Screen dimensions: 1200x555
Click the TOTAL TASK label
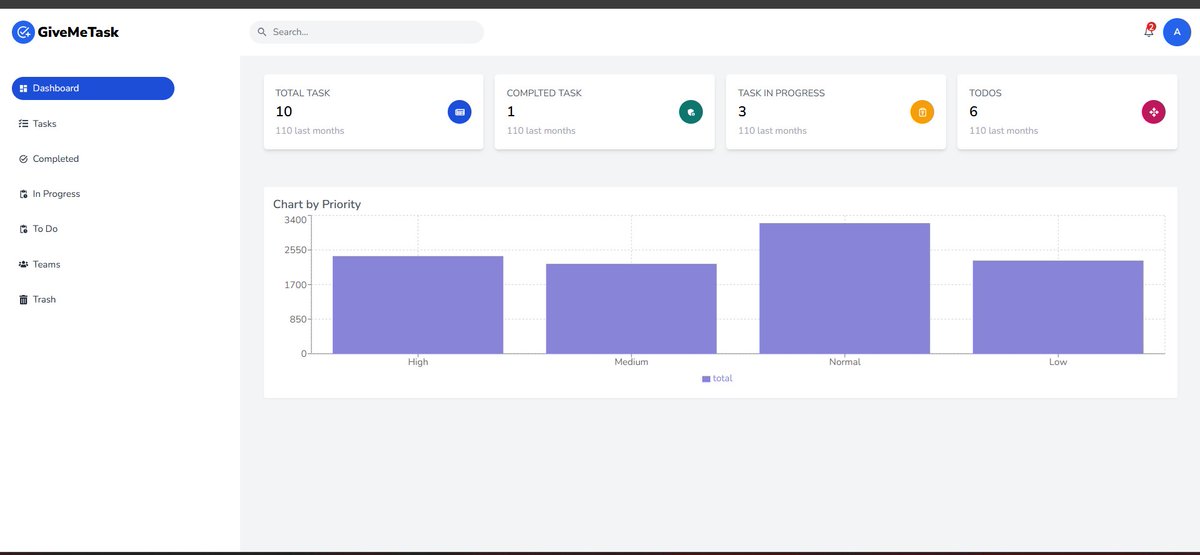tap(303, 93)
